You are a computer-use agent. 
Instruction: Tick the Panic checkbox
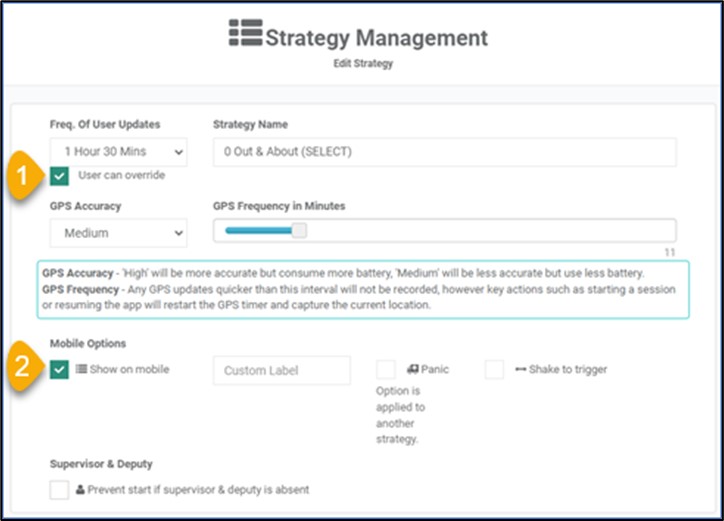click(386, 370)
